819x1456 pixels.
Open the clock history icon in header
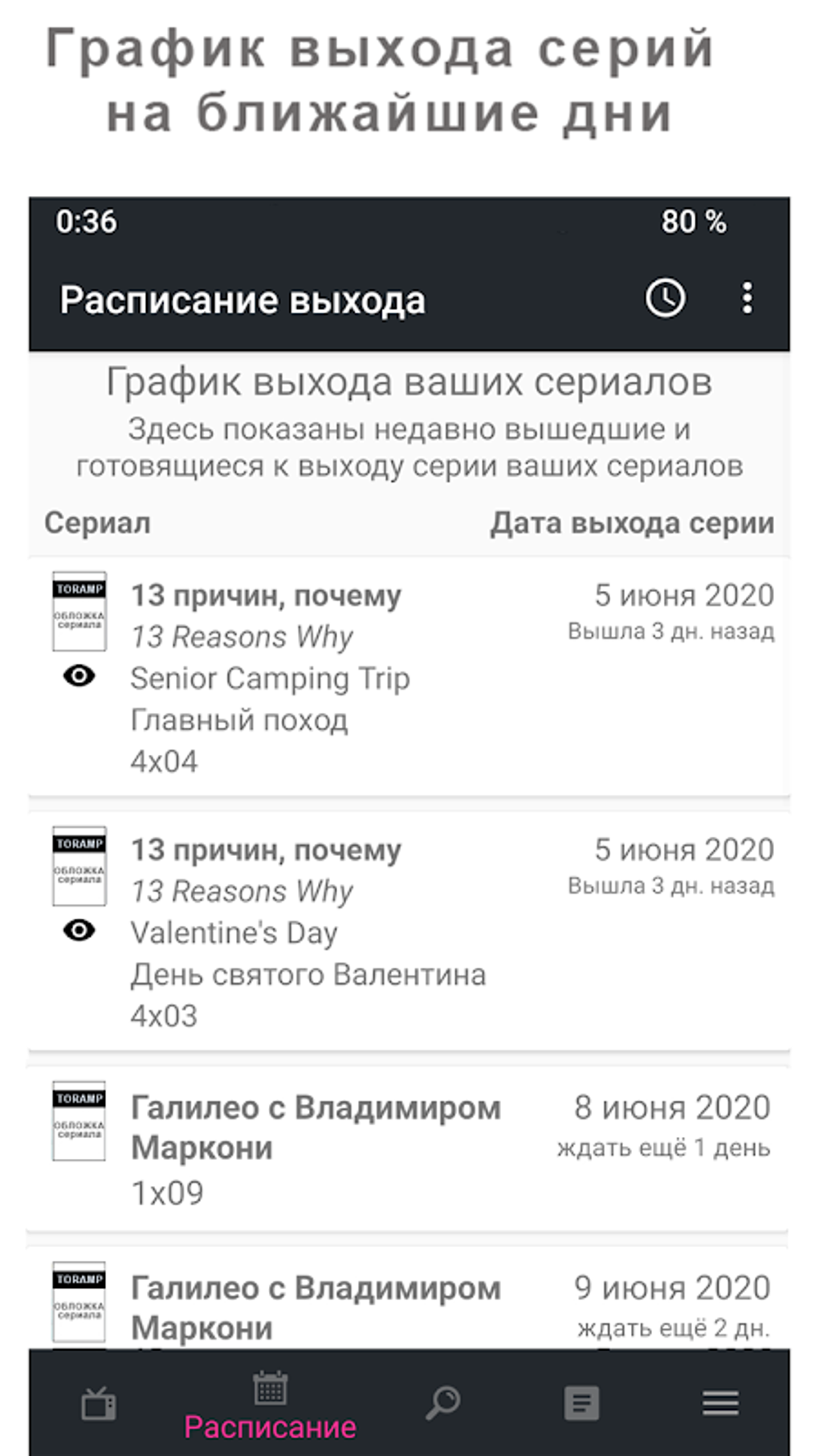pos(665,299)
